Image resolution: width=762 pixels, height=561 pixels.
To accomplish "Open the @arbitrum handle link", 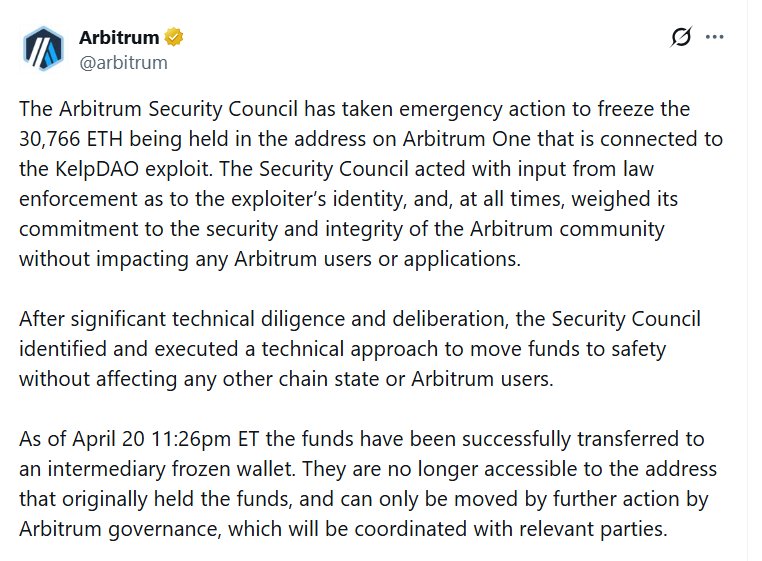I will (x=123, y=62).
